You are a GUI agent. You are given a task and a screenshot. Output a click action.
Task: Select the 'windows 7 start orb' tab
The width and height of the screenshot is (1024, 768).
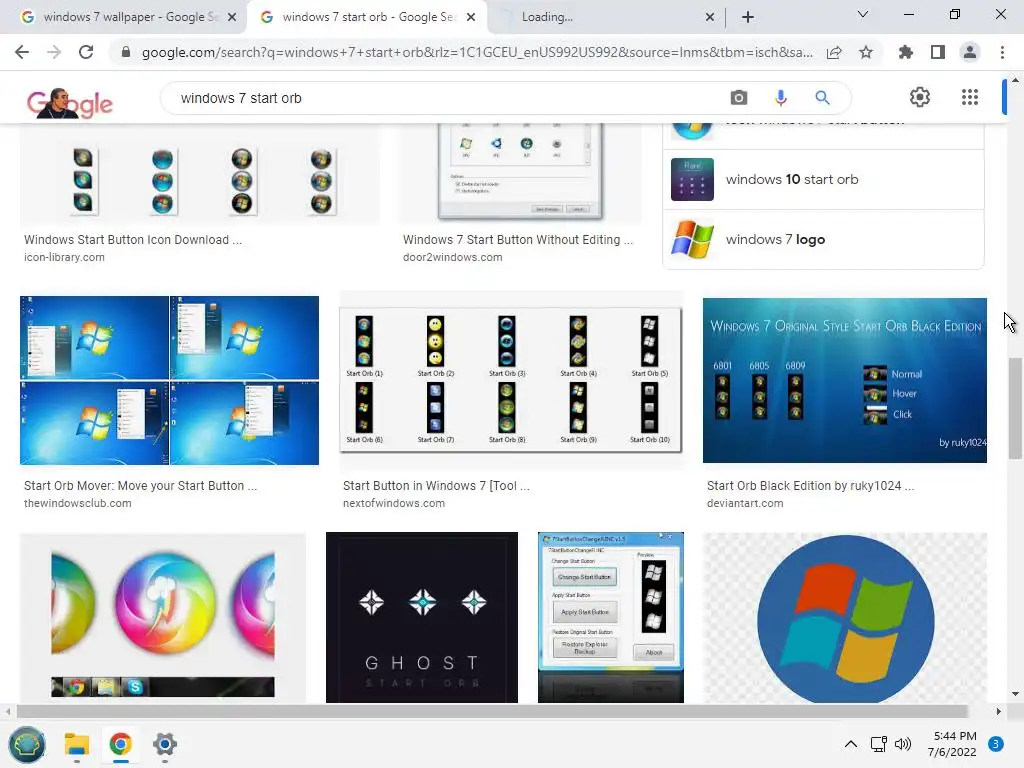(366, 18)
